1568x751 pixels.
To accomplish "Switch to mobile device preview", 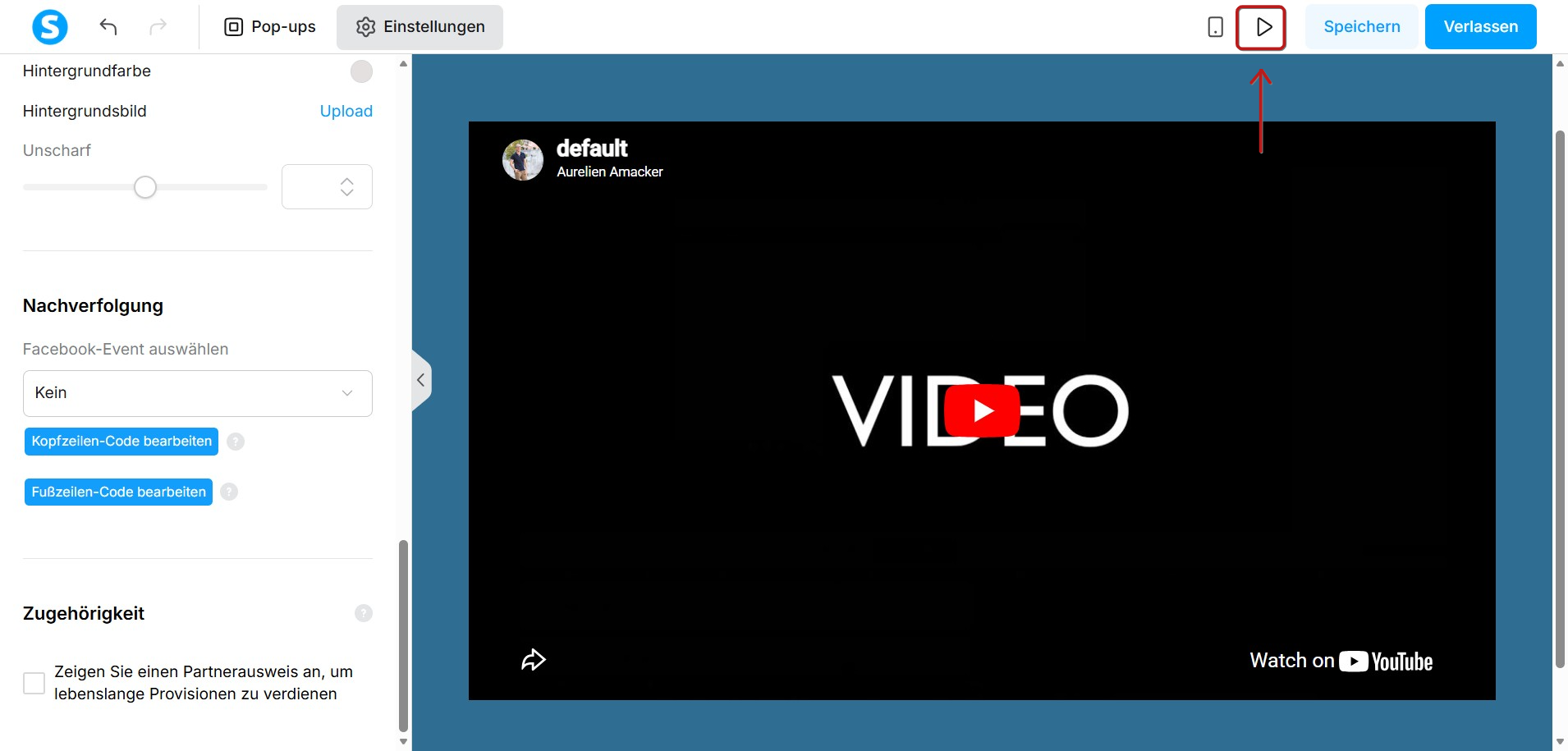I will (1216, 27).
